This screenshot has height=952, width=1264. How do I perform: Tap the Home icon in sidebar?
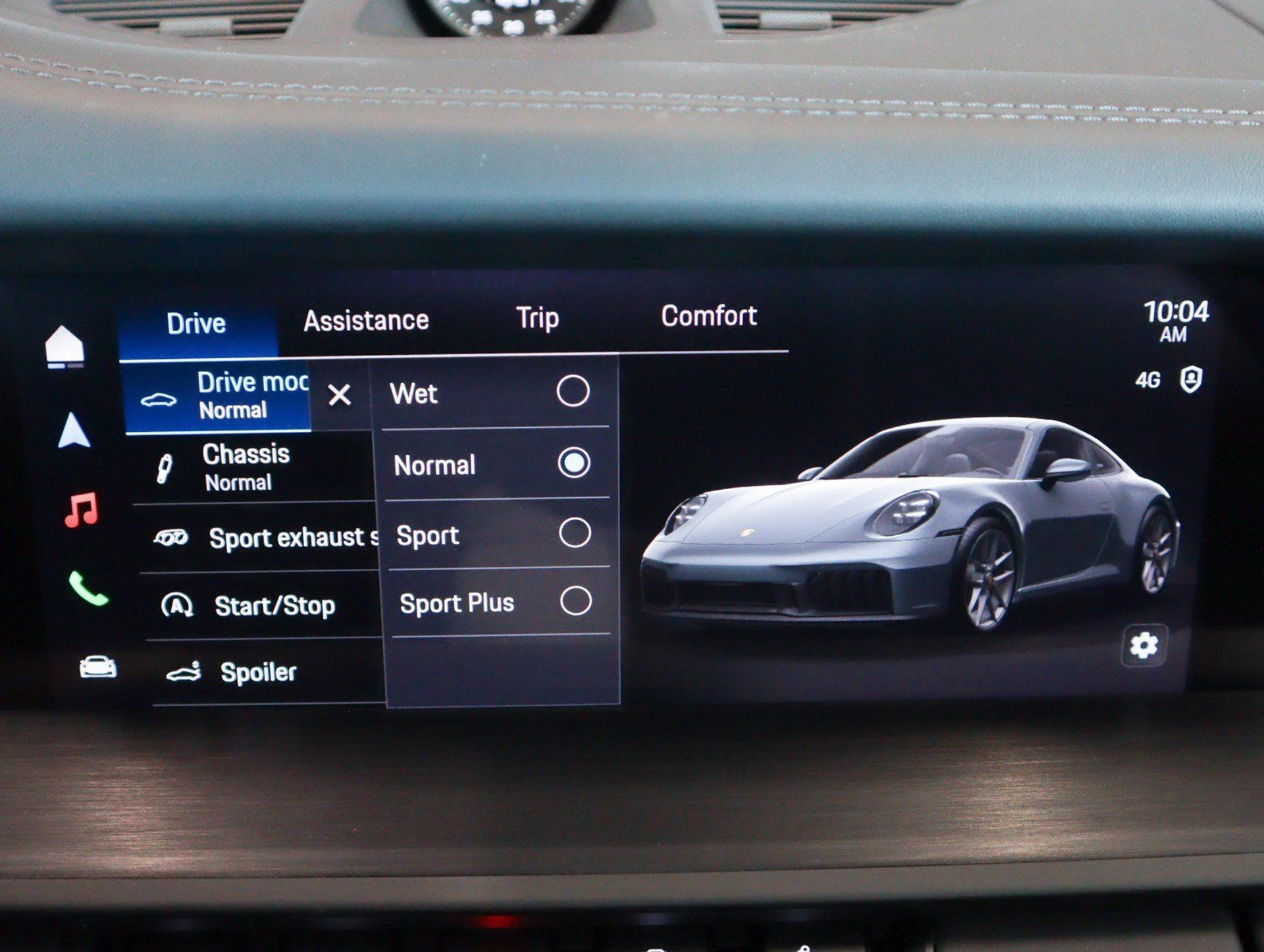pyautogui.click(x=65, y=346)
